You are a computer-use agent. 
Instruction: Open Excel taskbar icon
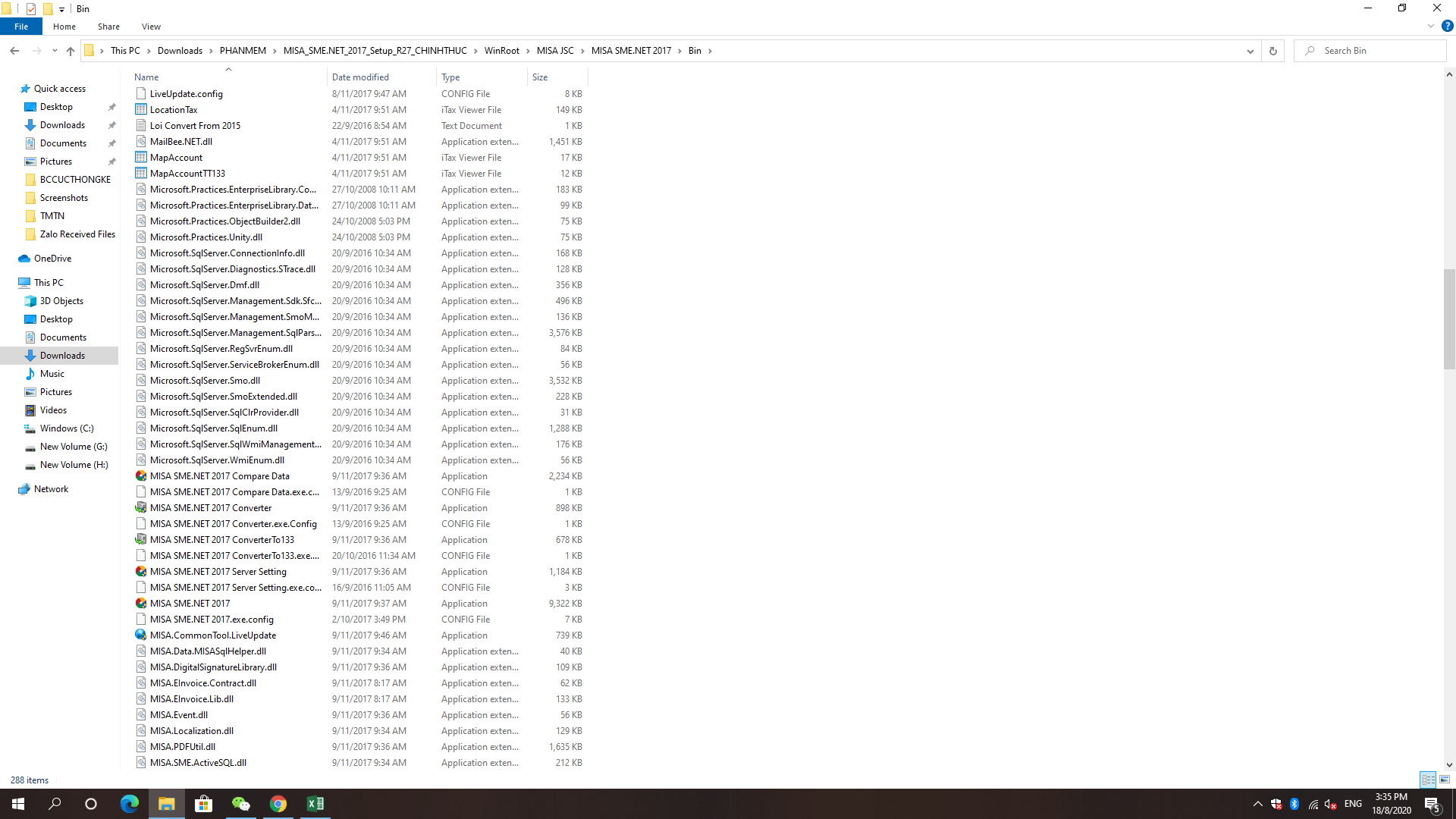pyautogui.click(x=315, y=804)
